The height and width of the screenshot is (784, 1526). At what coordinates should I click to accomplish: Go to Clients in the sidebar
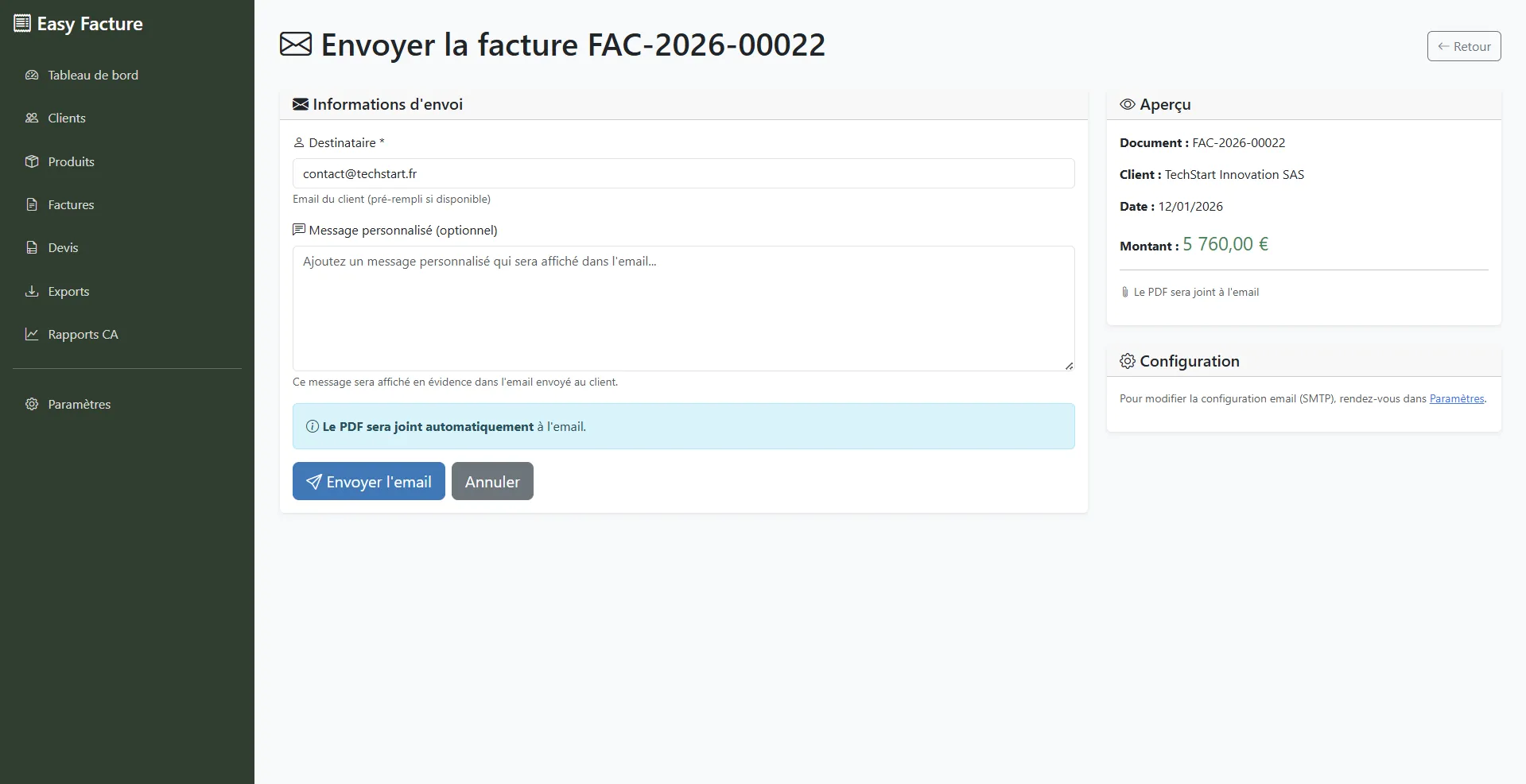(x=67, y=118)
